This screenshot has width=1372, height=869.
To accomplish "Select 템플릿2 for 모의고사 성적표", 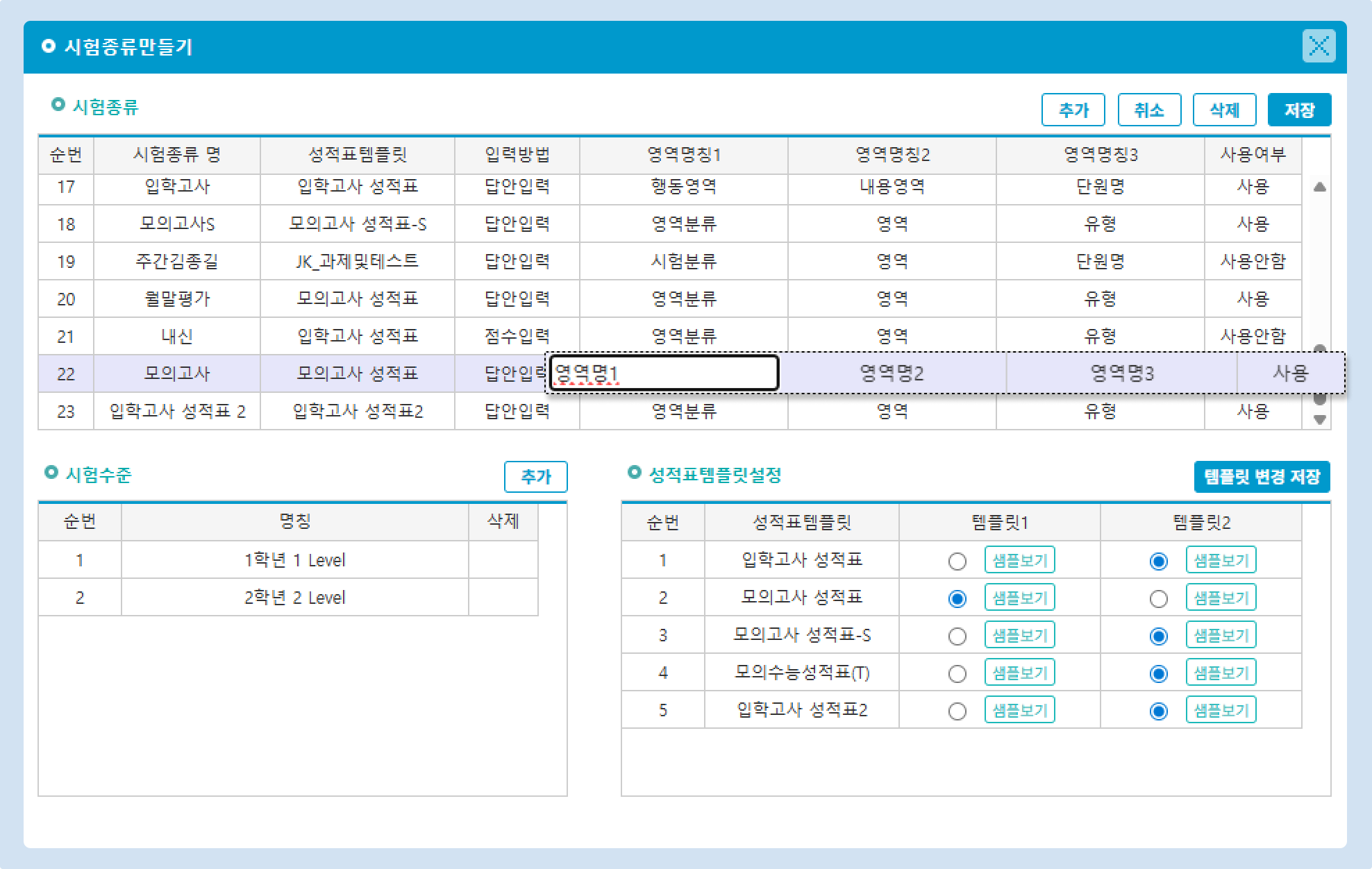I will point(1158,599).
